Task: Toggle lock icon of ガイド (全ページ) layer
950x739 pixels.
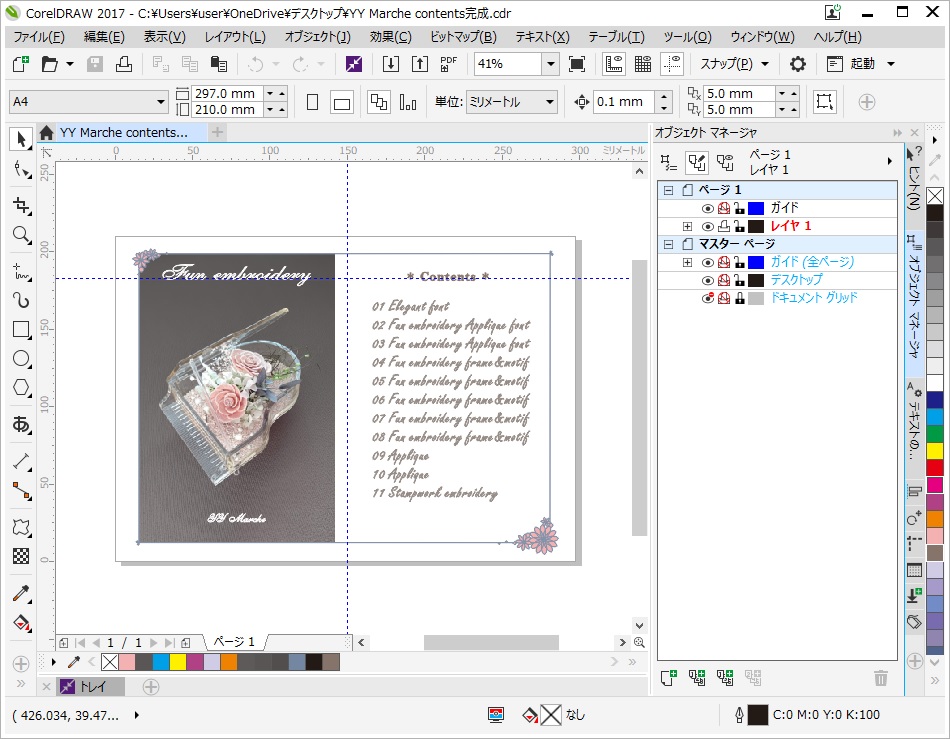Action: click(x=739, y=262)
